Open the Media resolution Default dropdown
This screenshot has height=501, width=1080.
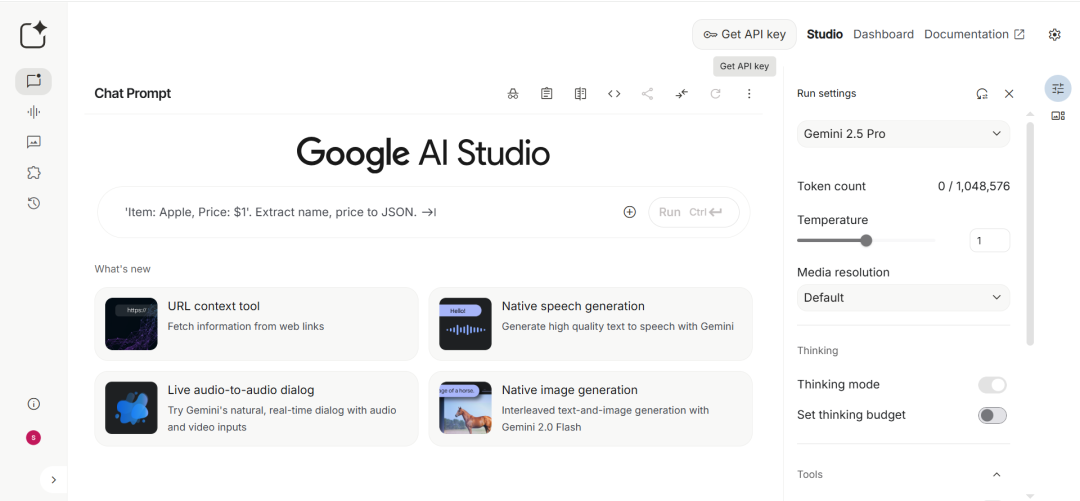[904, 298]
